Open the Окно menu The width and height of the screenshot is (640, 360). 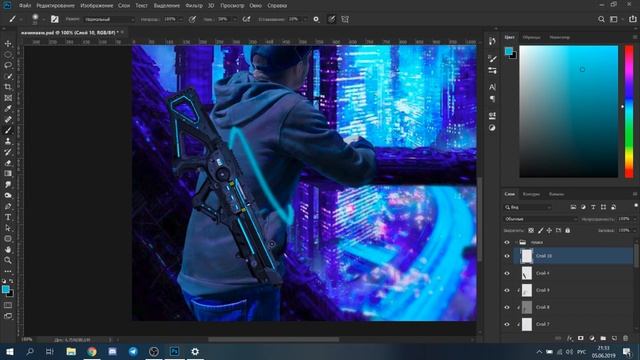pyautogui.click(x=256, y=6)
